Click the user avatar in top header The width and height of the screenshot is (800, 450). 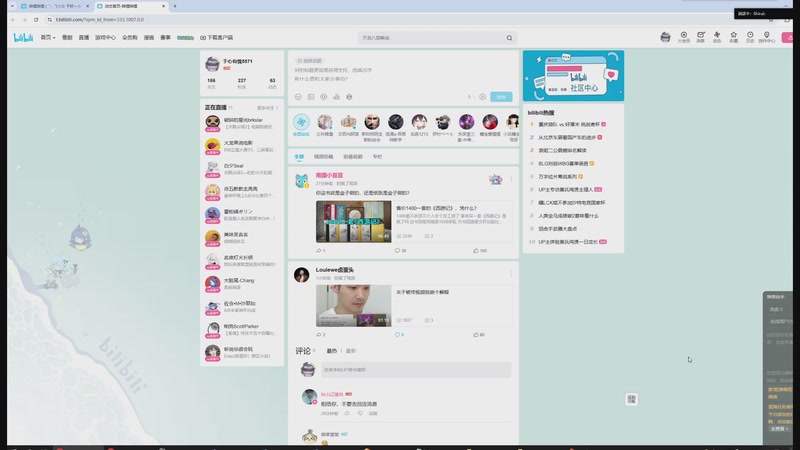tap(665, 37)
